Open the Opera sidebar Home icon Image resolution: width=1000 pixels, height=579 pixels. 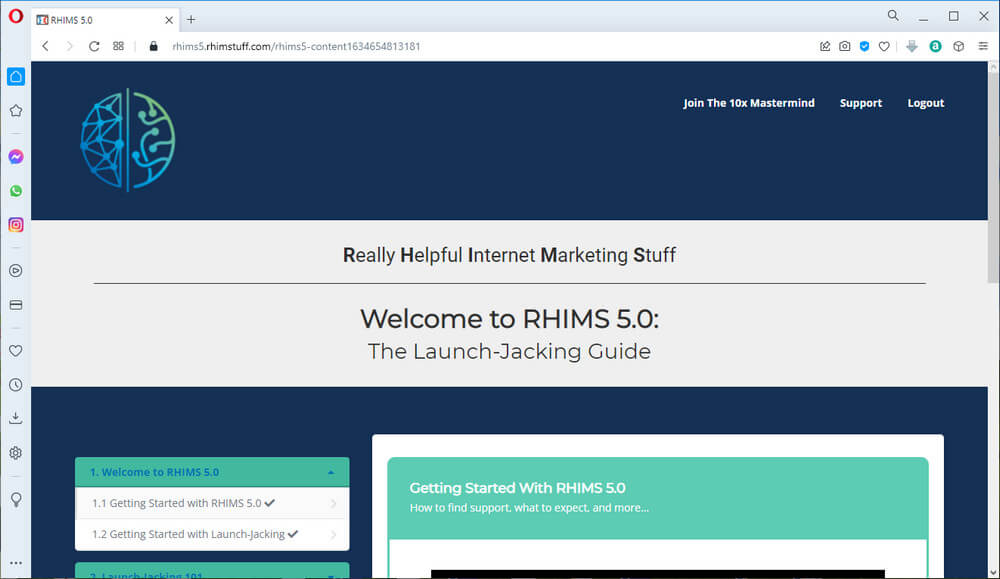coord(16,77)
